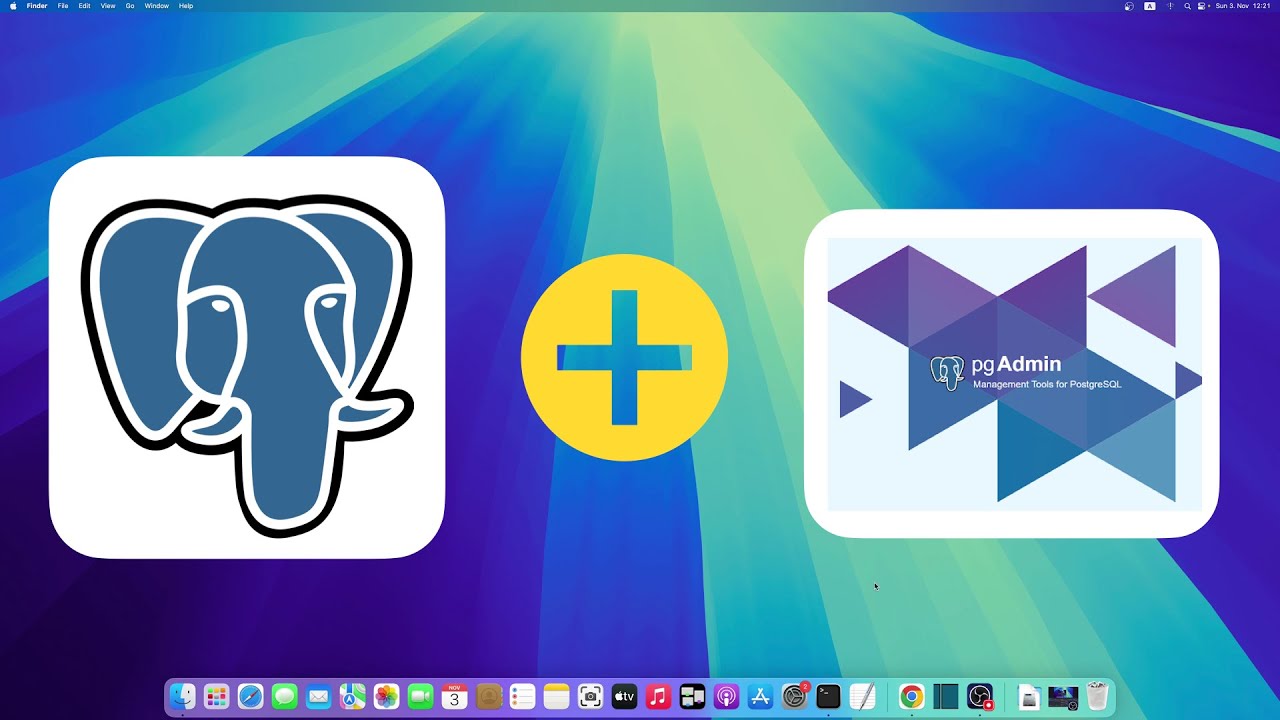Open the dark teal app beside Chrome
Viewport: 1280px width, 720px height.
coord(945,697)
